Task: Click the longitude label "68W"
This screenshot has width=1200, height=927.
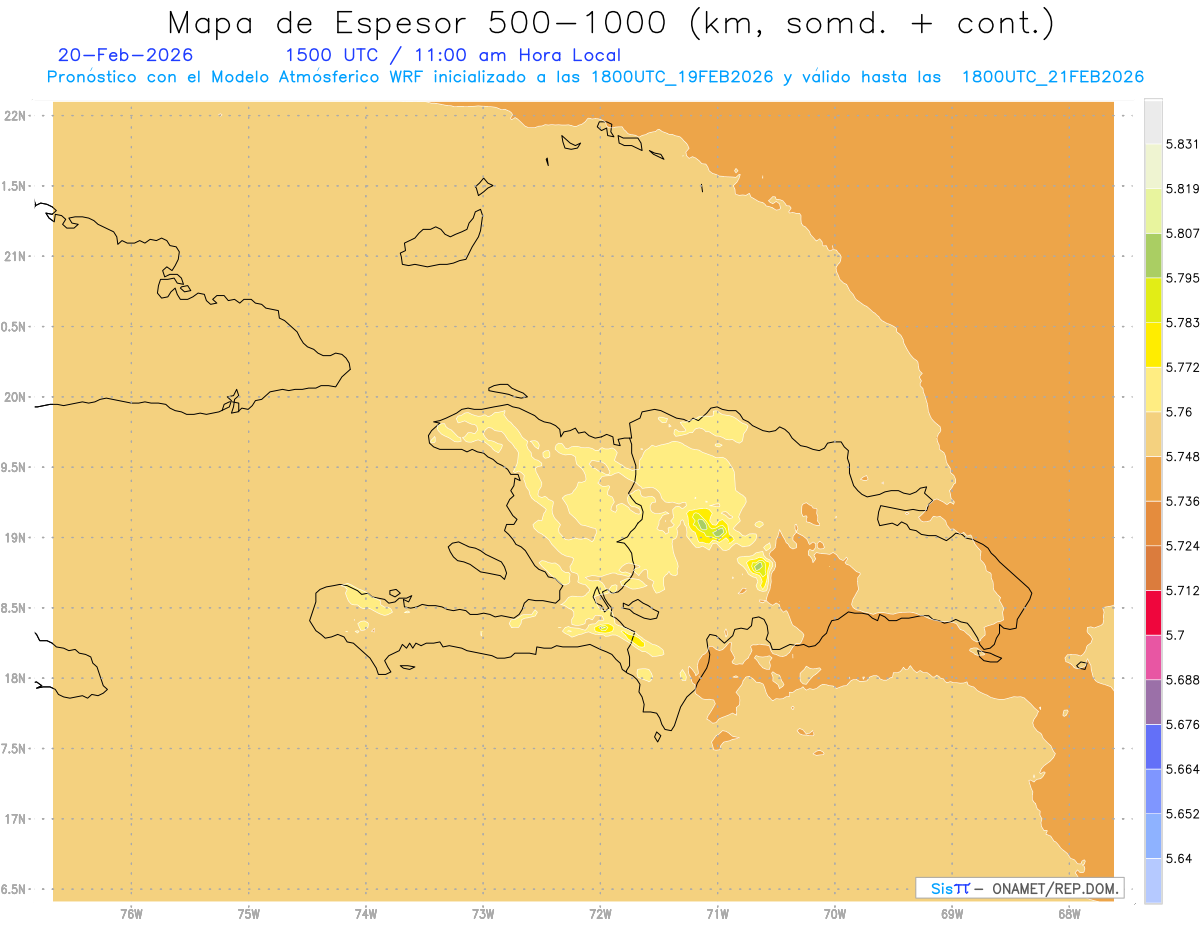Action: [x=1069, y=914]
